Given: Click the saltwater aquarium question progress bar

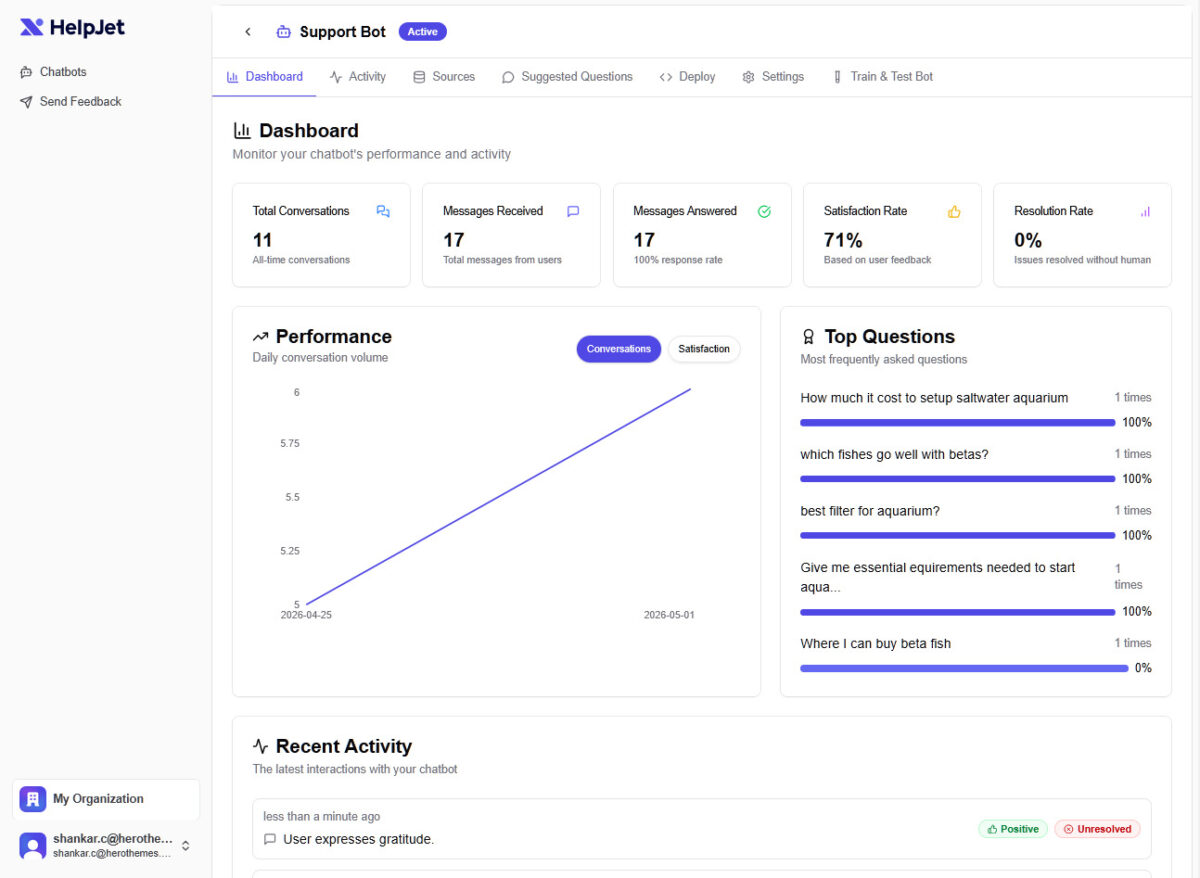Looking at the screenshot, I should (958, 423).
